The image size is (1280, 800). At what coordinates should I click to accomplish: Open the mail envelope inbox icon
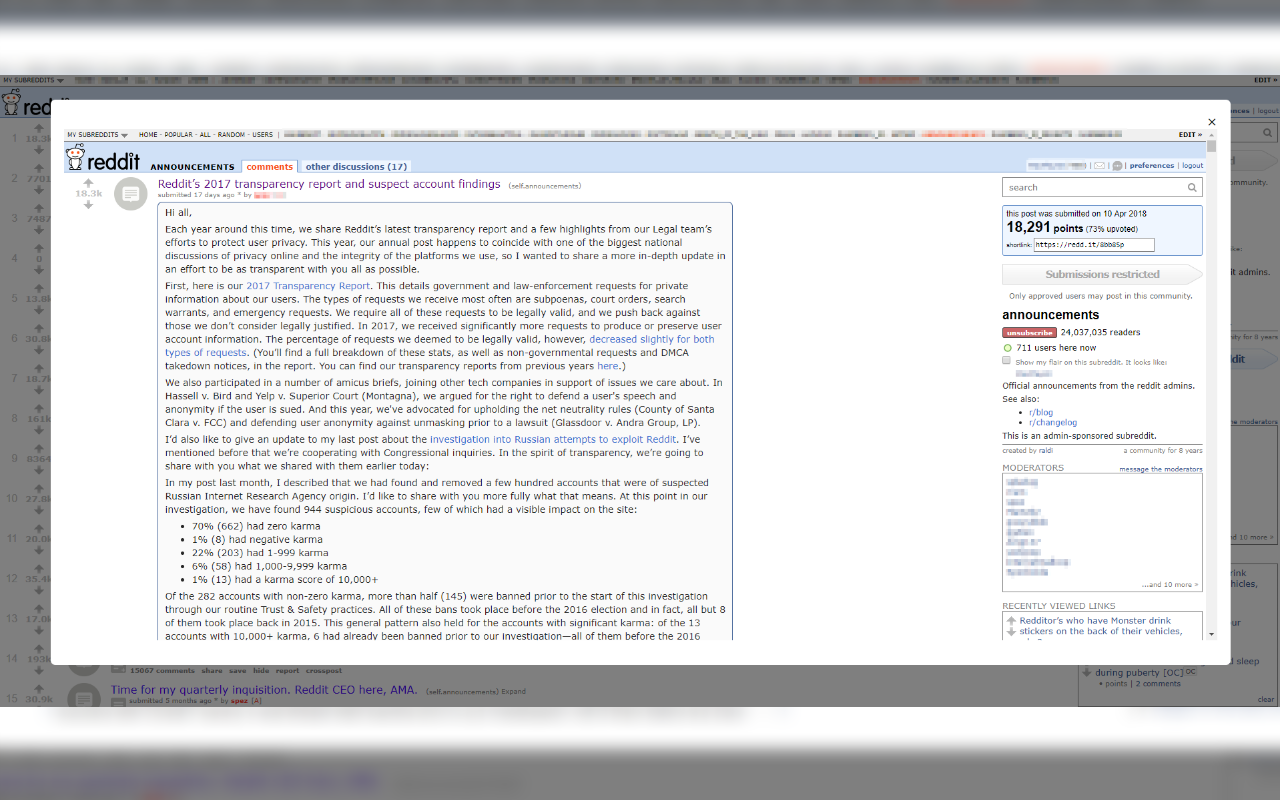(1099, 166)
